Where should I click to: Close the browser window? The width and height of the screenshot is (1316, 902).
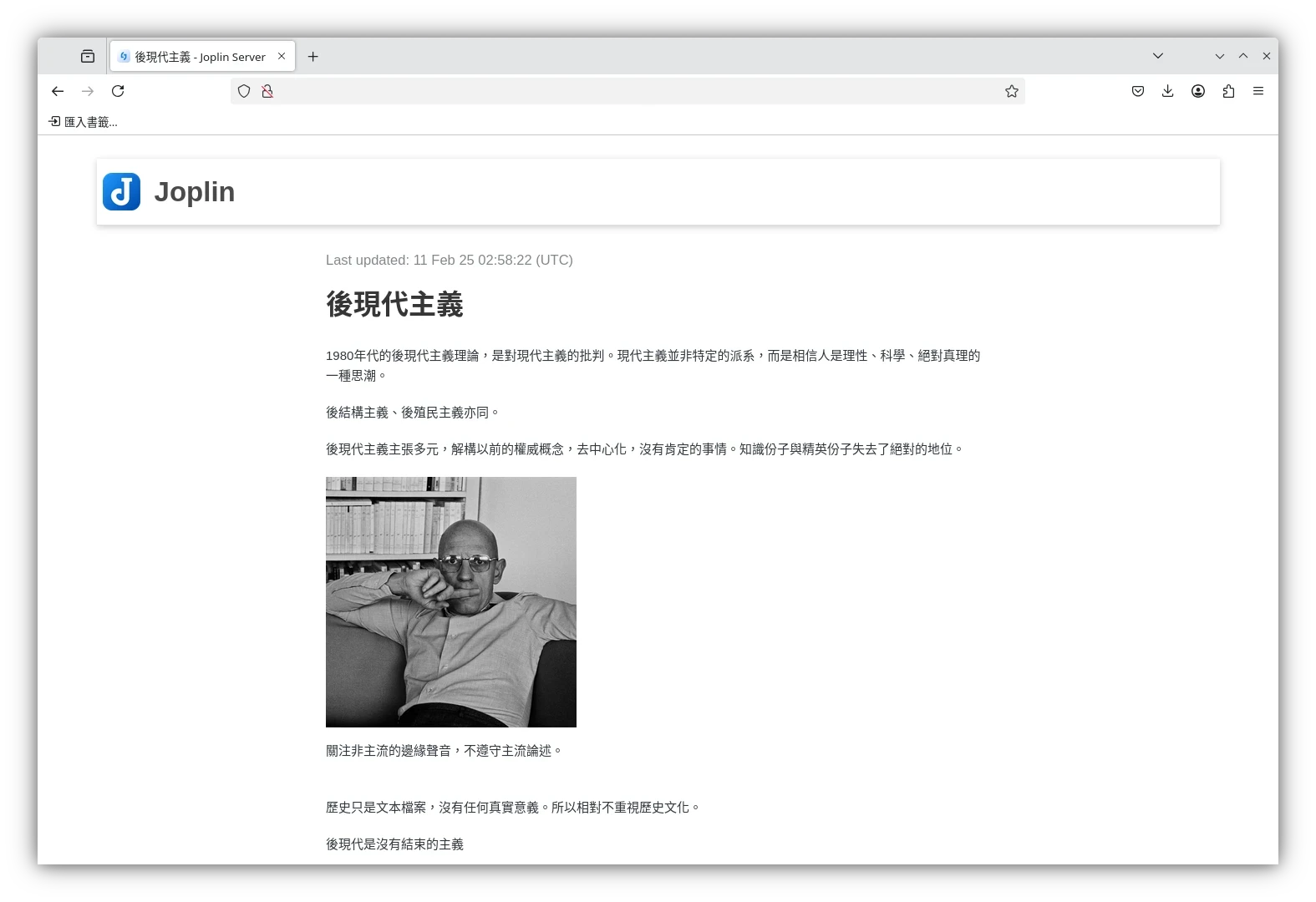click(x=1267, y=56)
